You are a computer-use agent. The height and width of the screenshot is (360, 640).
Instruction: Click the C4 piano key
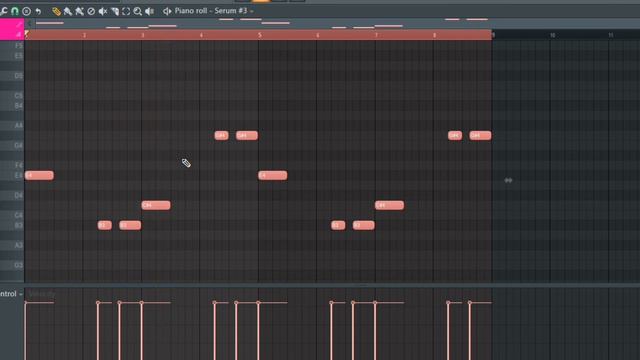click(12, 215)
